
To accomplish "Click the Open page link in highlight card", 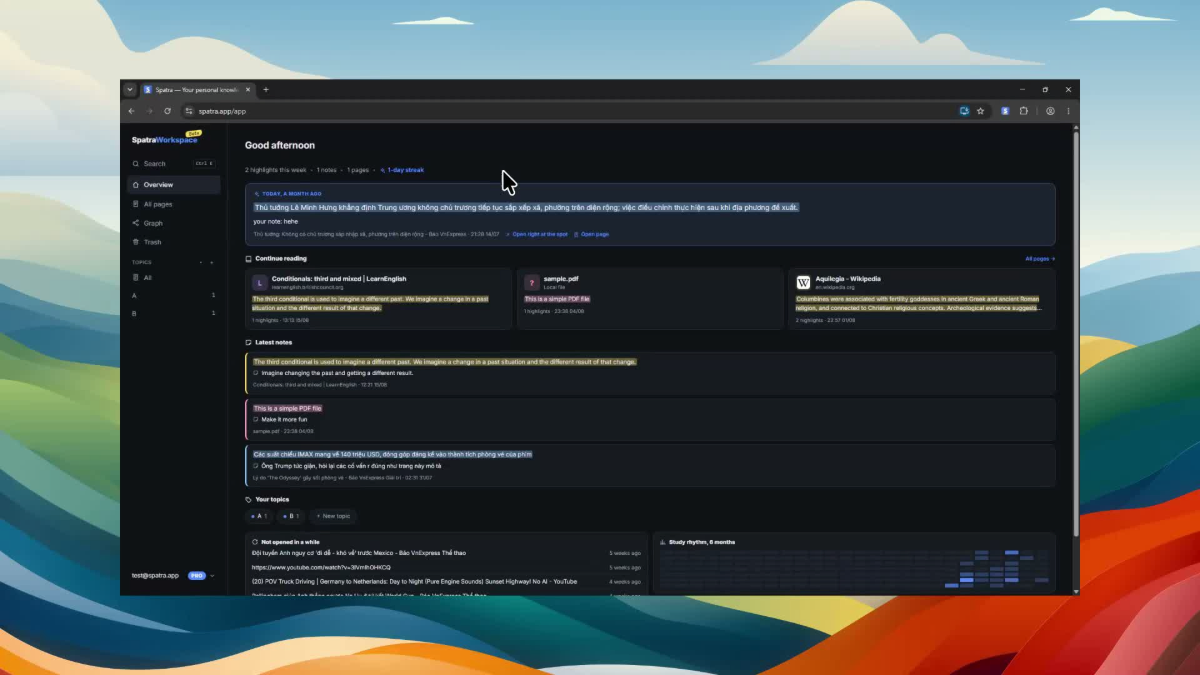I will pyautogui.click(x=591, y=234).
